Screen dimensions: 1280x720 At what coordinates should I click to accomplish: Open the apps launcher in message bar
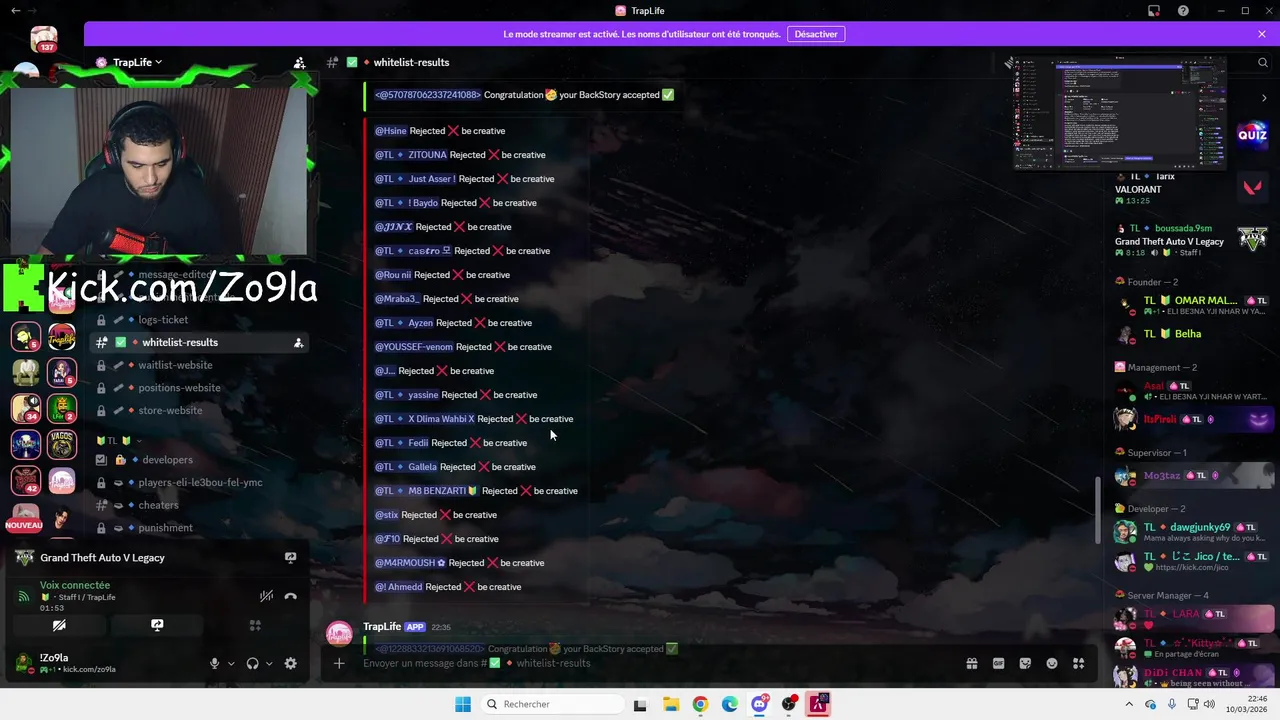[1079, 663]
